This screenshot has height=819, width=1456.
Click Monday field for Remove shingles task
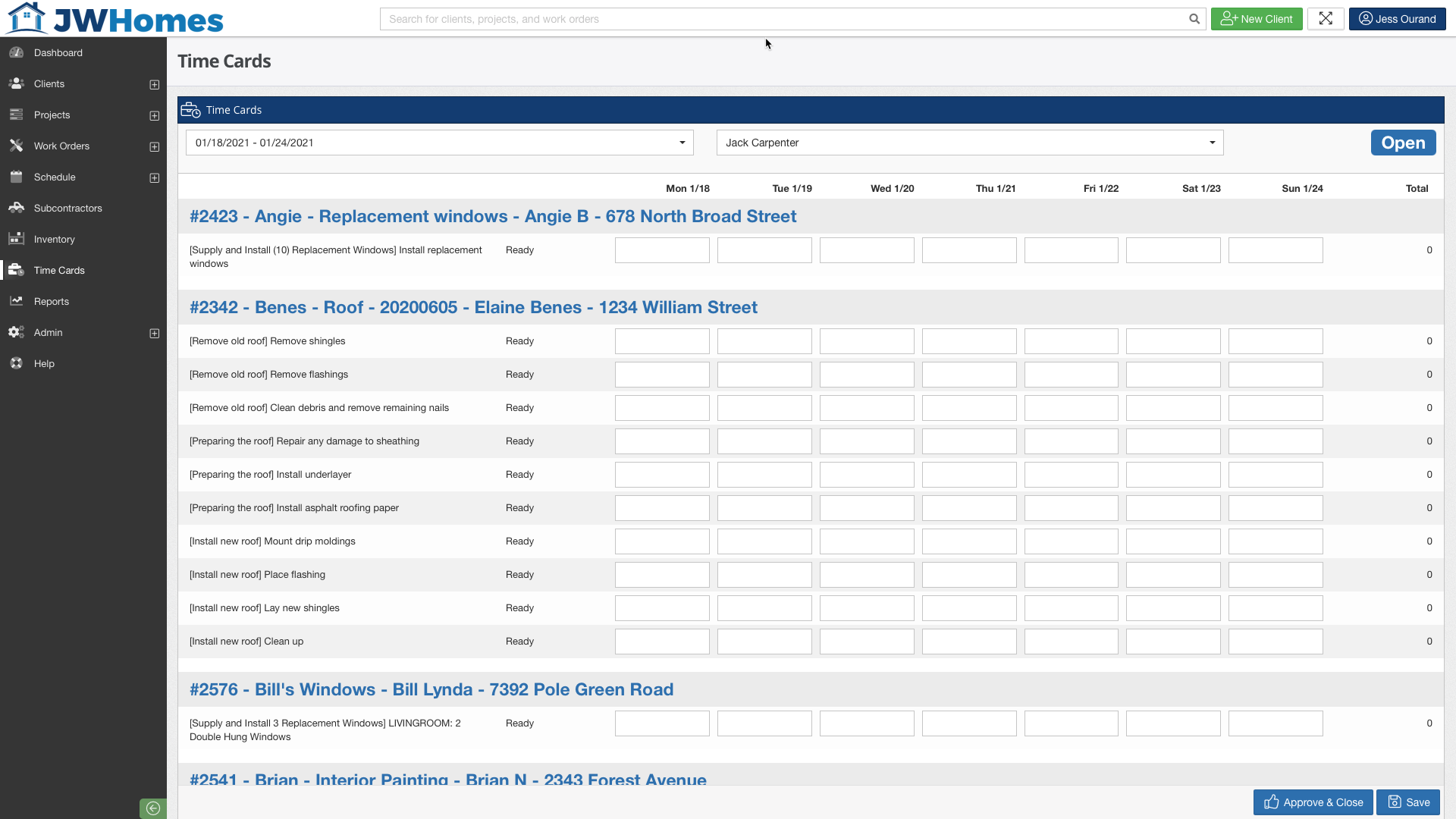tap(662, 341)
